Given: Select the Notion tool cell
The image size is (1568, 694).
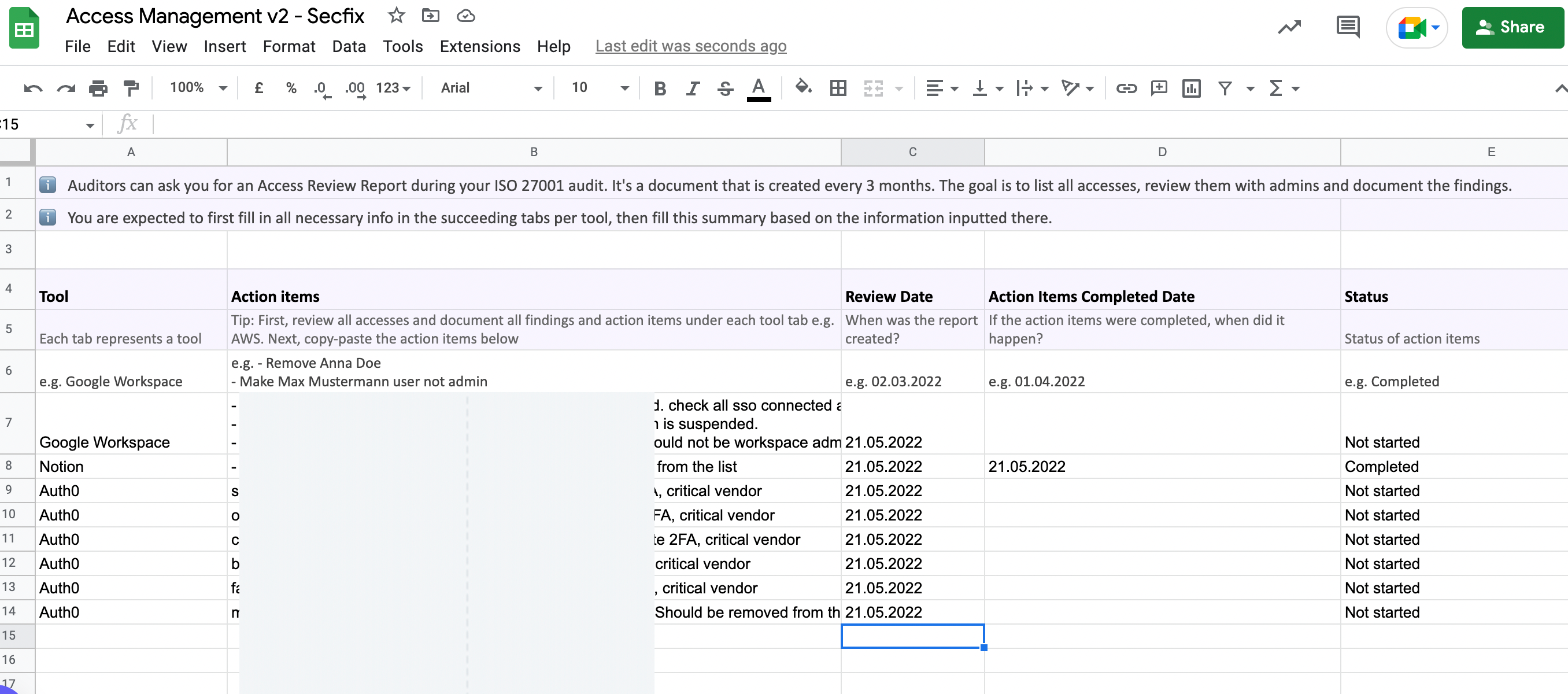Looking at the screenshot, I should [131, 466].
